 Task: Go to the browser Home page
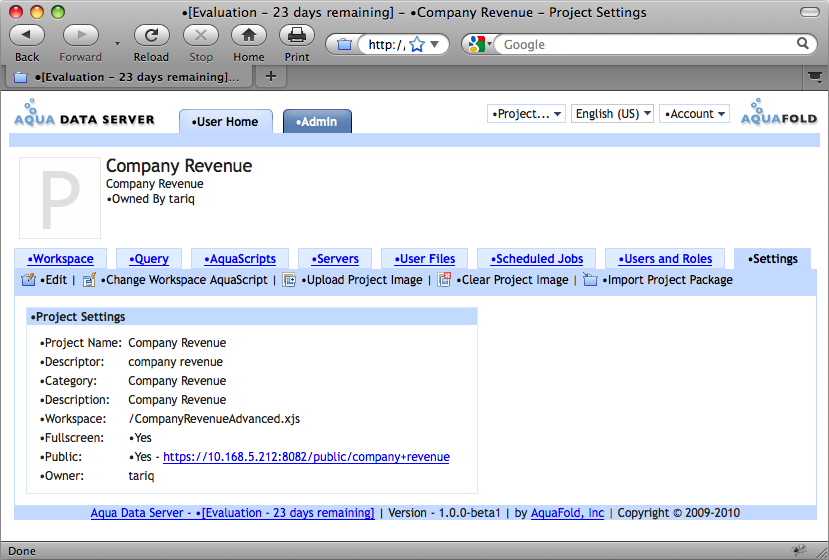pyautogui.click(x=248, y=35)
